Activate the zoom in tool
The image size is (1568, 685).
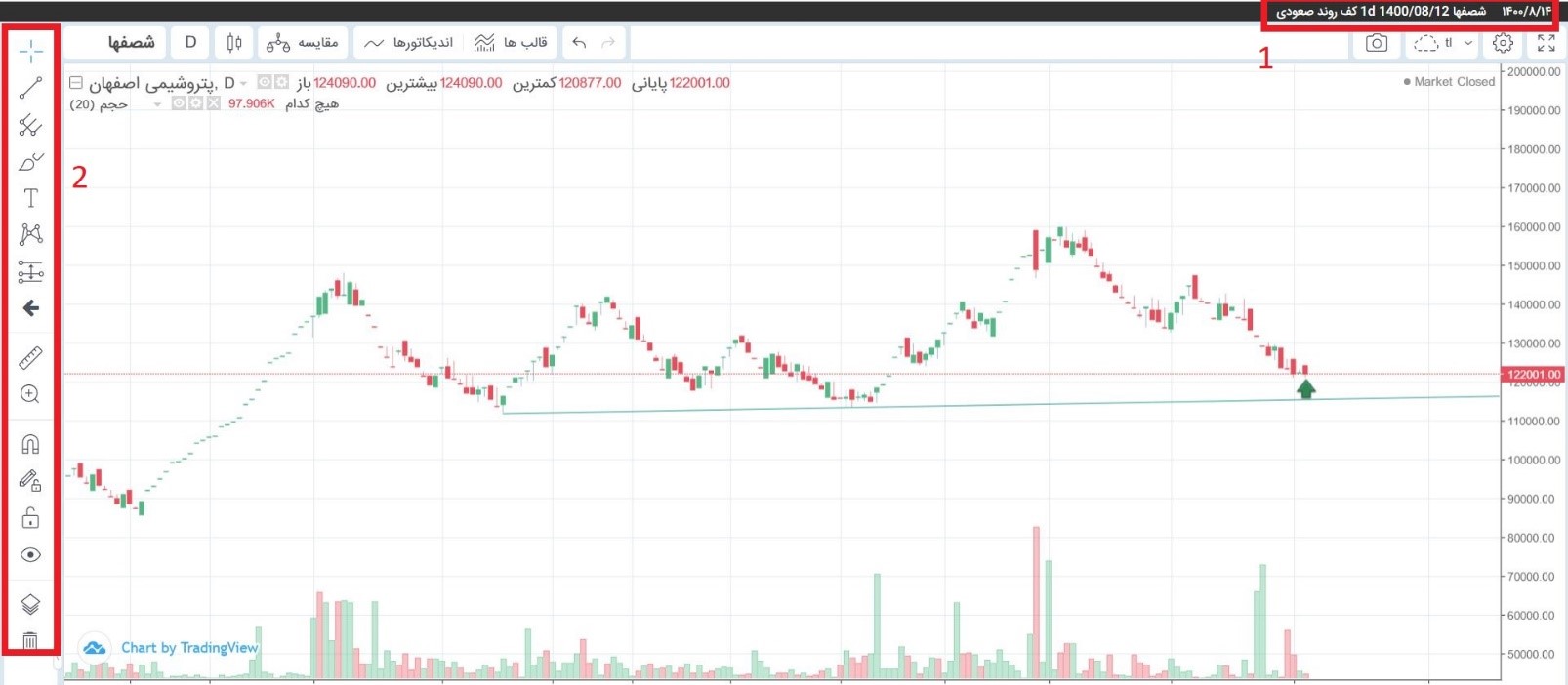[x=30, y=394]
